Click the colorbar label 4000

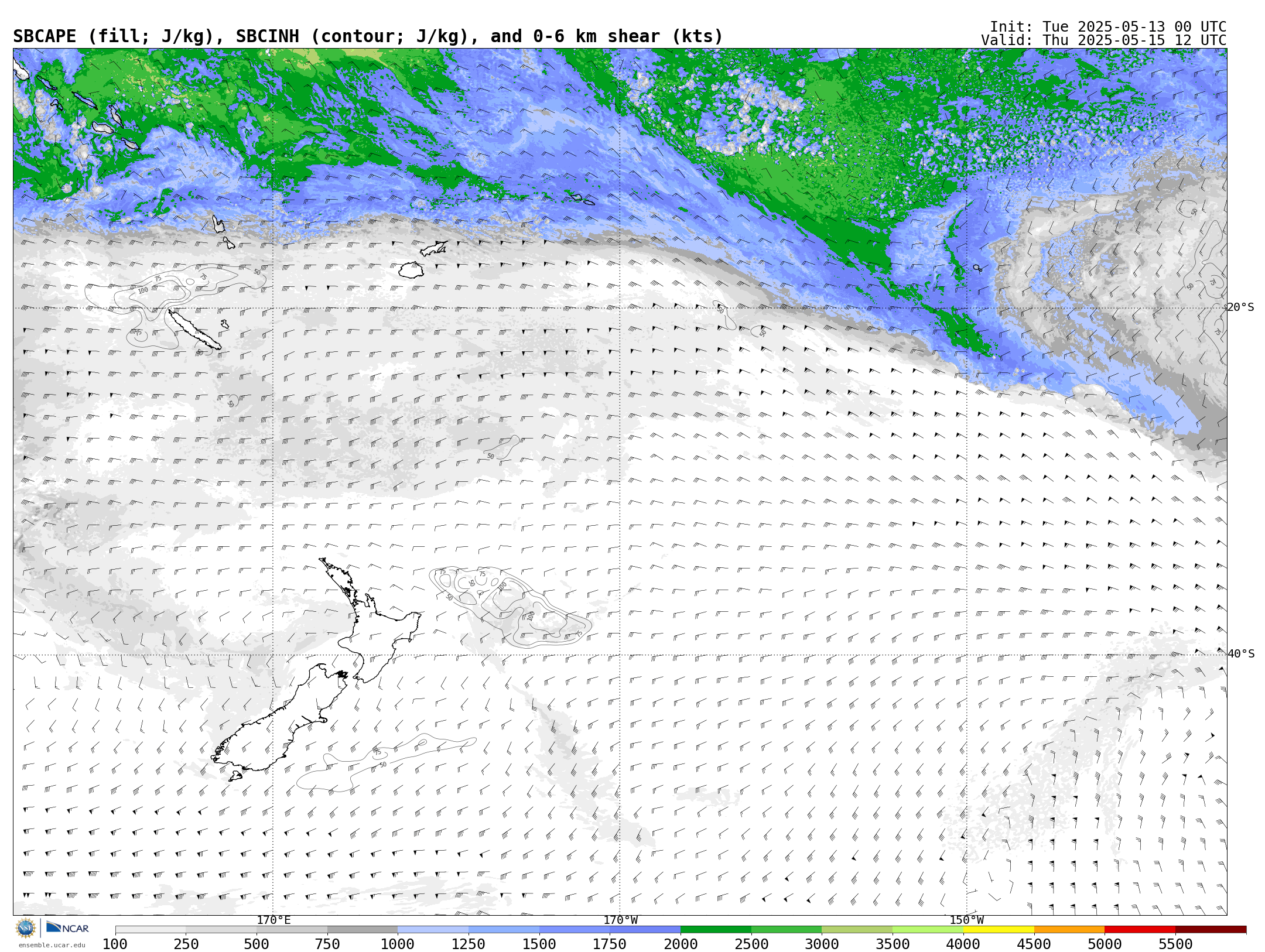pyautogui.click(x=963, y=944)
